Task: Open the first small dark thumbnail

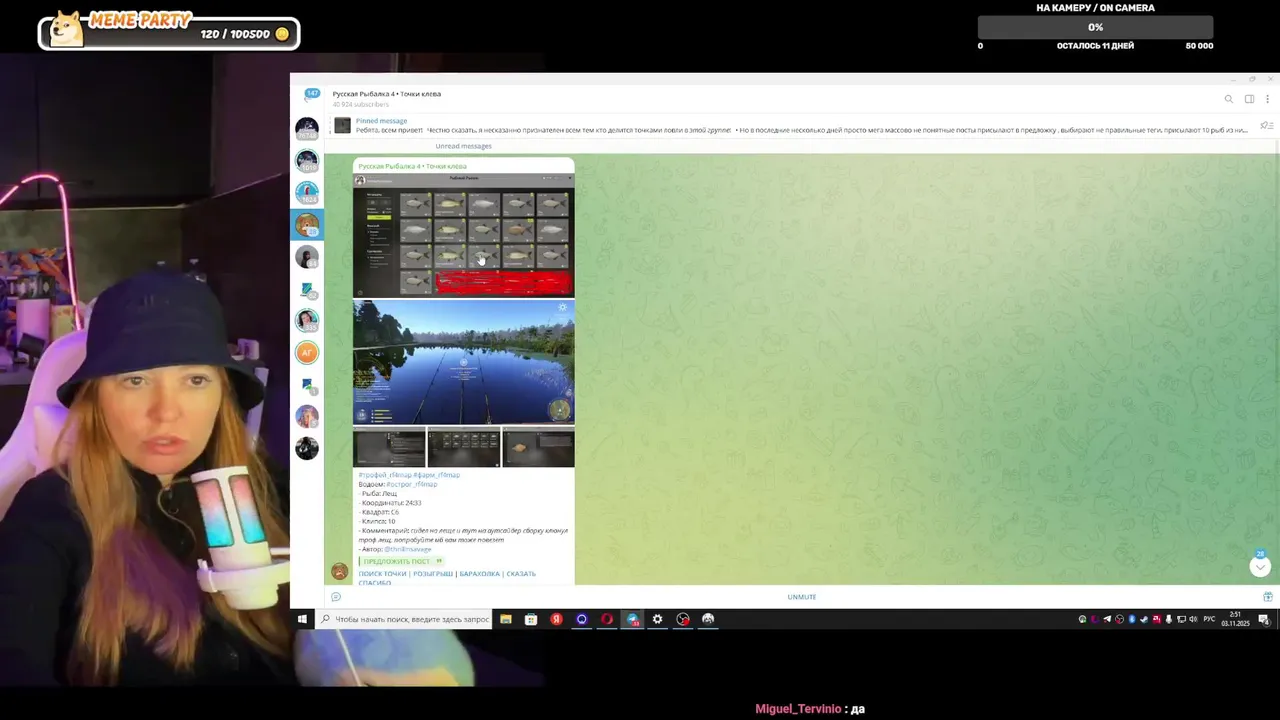Action: click(x=389, y=447)
